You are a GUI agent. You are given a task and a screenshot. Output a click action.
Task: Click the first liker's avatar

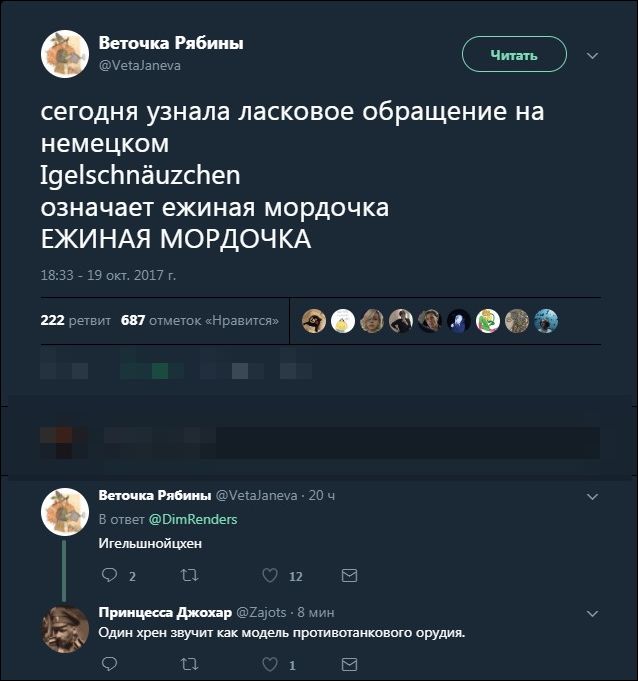[314, 321]
